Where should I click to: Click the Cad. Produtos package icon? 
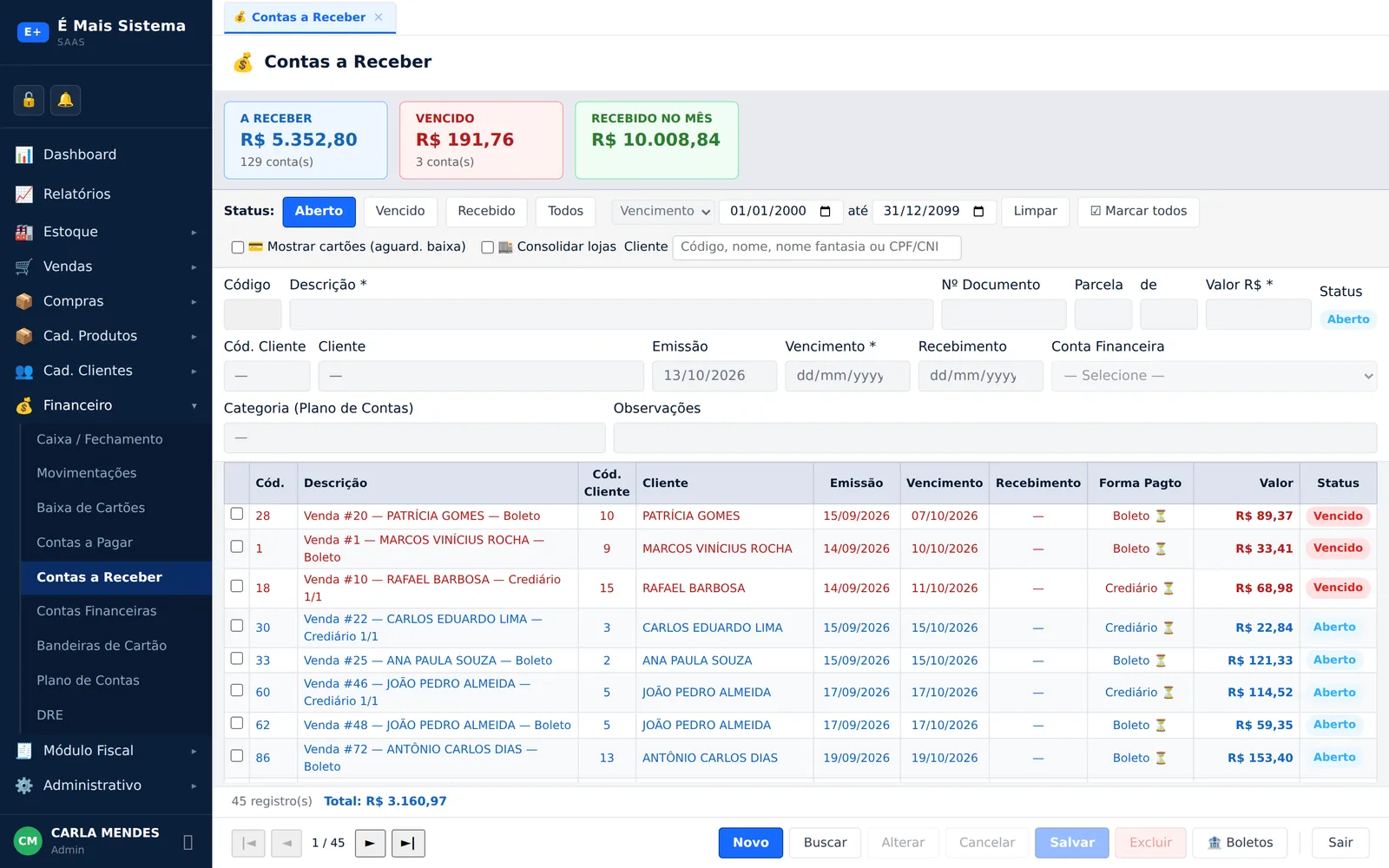tap(24, 336)
